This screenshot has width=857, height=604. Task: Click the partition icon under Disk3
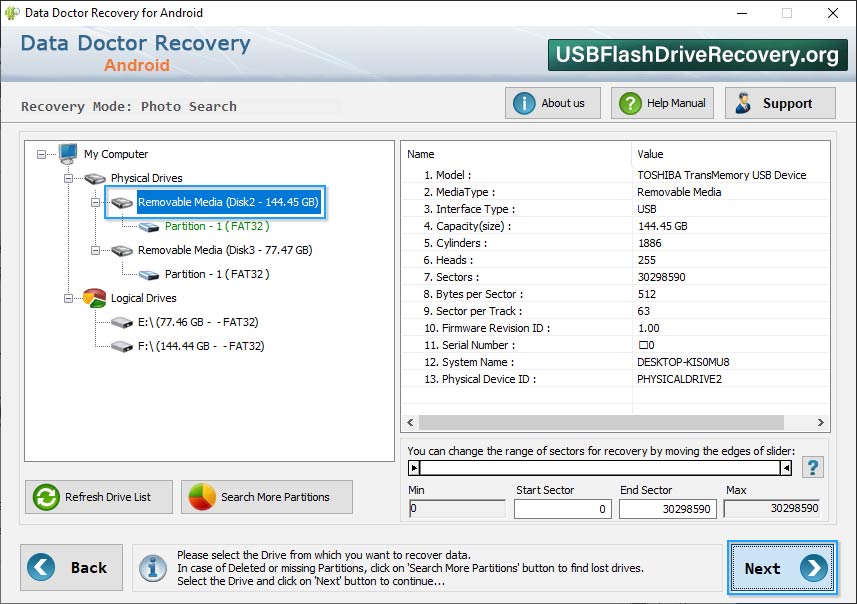[149, 274]
